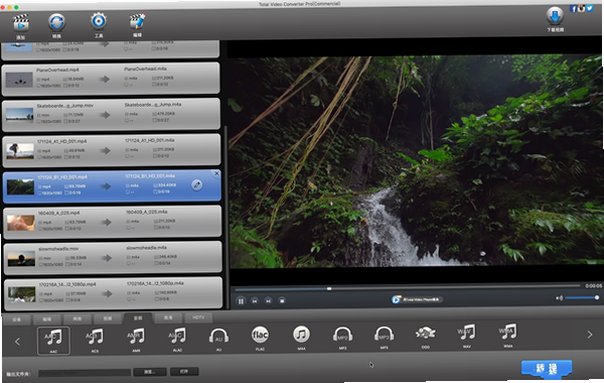Switch to the HDTV format tab
Image resolution: width=604 pixels, height=383 pixels.
198,318
